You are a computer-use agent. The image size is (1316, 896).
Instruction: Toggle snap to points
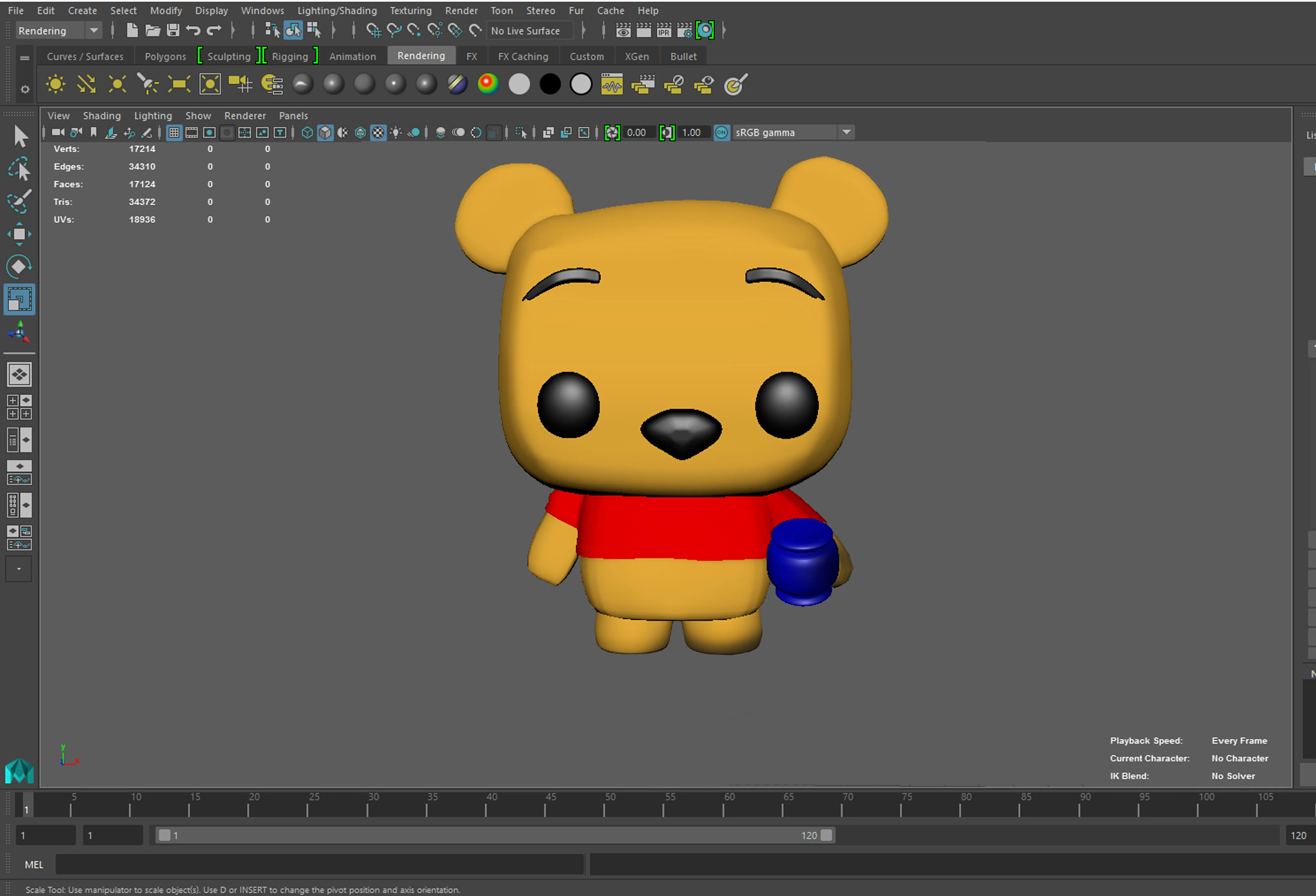(414, 30)
